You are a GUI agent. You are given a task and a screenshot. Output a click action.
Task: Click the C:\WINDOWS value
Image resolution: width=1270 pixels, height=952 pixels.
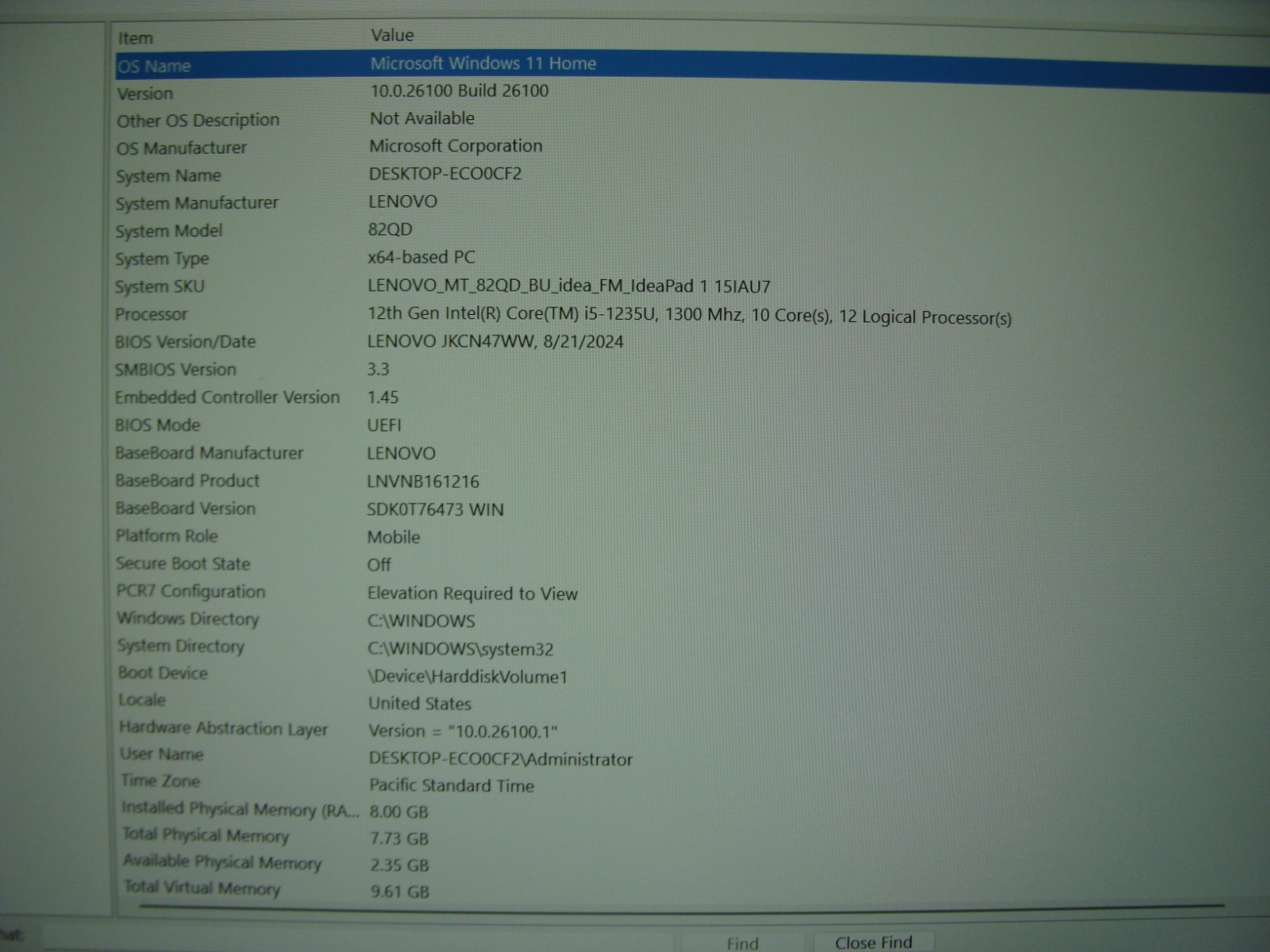[x=421, y=621]
